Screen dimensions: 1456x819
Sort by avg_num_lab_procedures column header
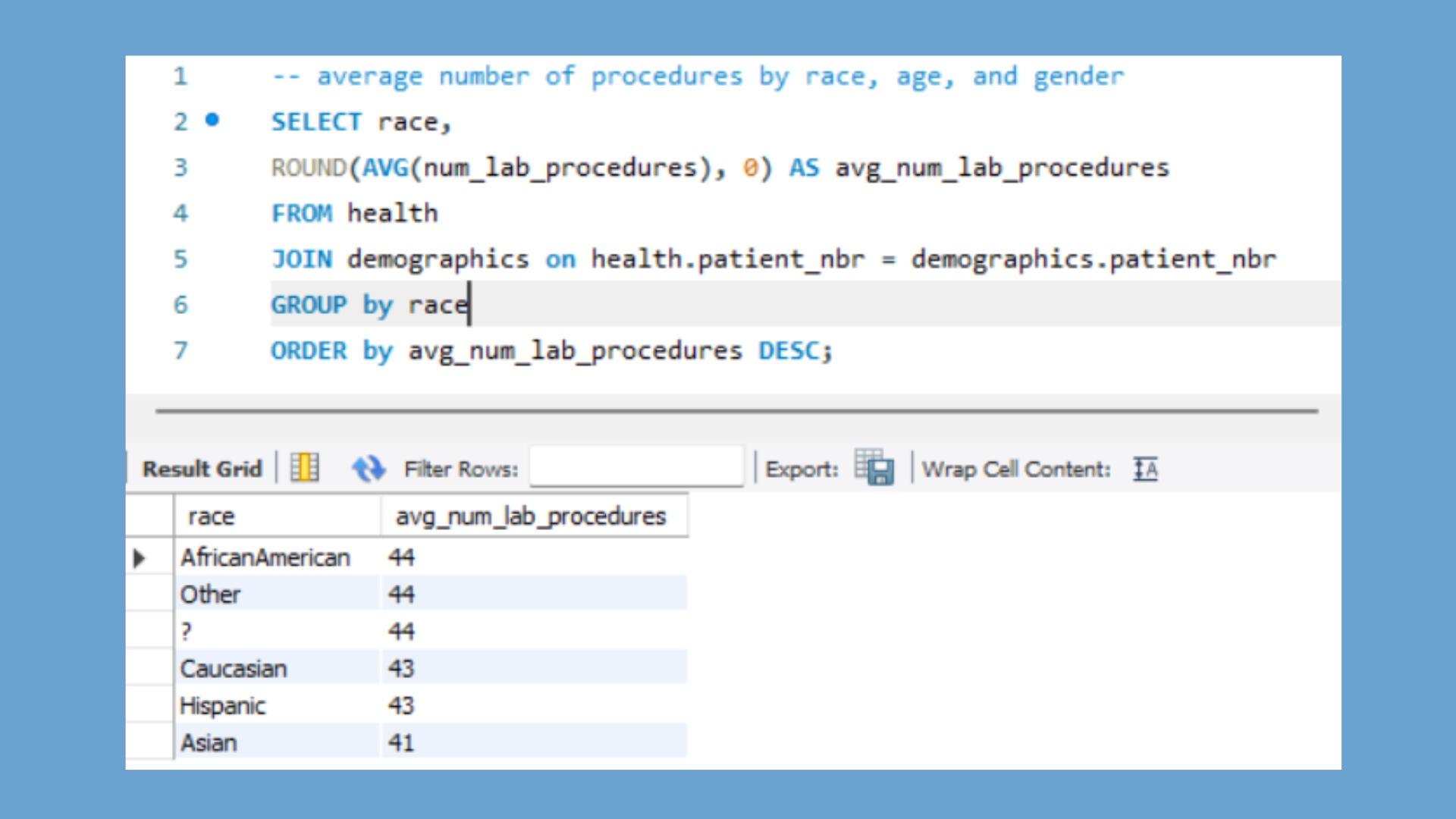point(531,516)
